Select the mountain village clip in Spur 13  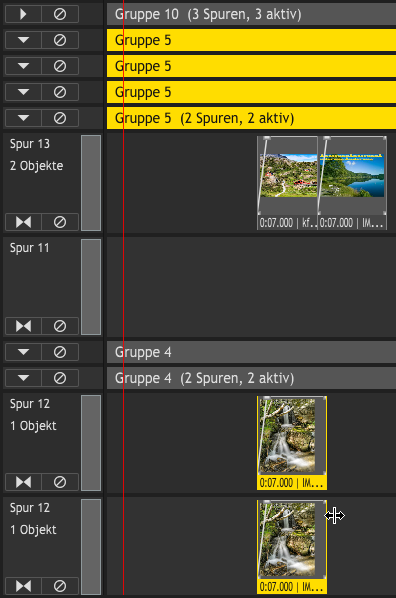click(288, 183)
